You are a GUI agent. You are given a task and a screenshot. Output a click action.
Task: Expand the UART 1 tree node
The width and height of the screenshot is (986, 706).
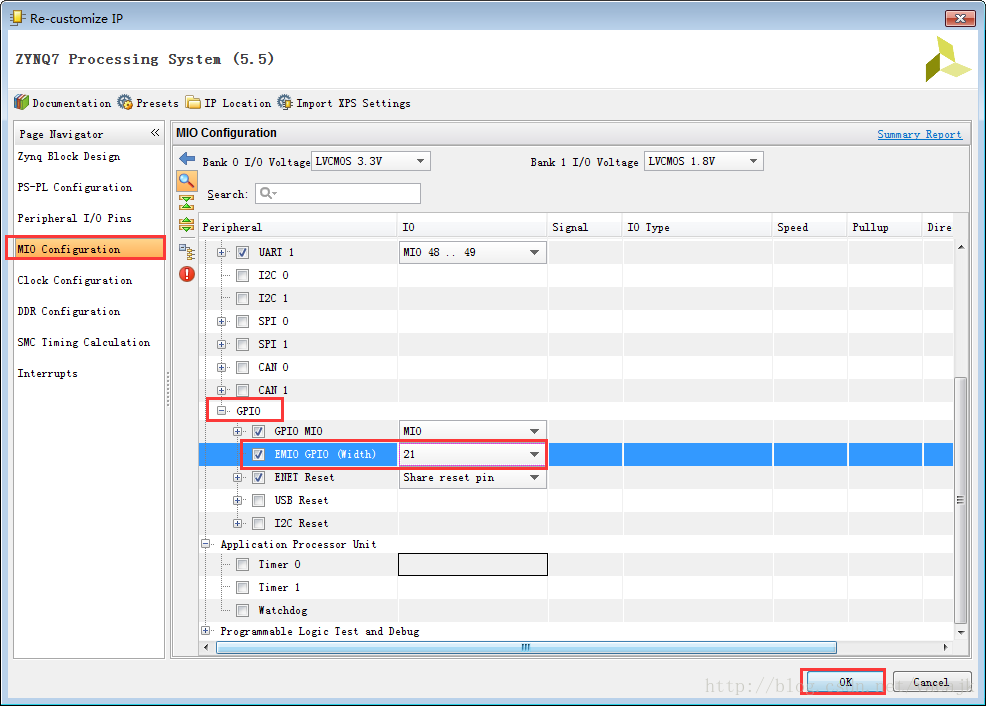coord(221,253)
